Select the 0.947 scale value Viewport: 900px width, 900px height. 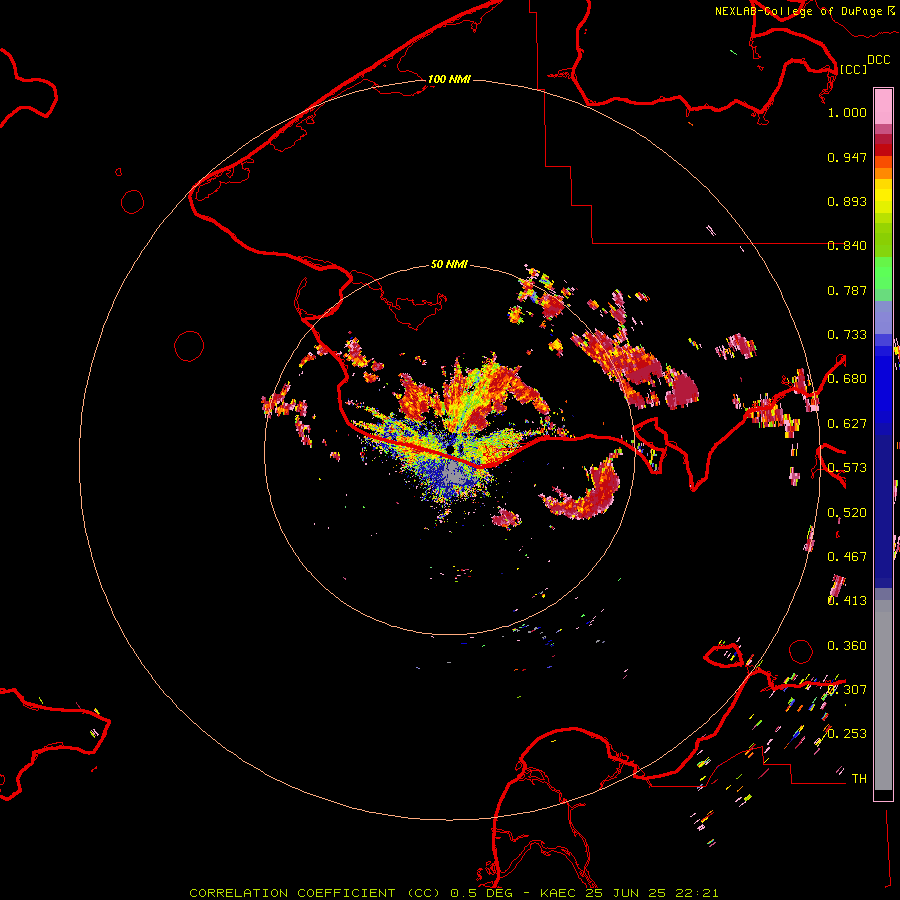click(847, 157)
